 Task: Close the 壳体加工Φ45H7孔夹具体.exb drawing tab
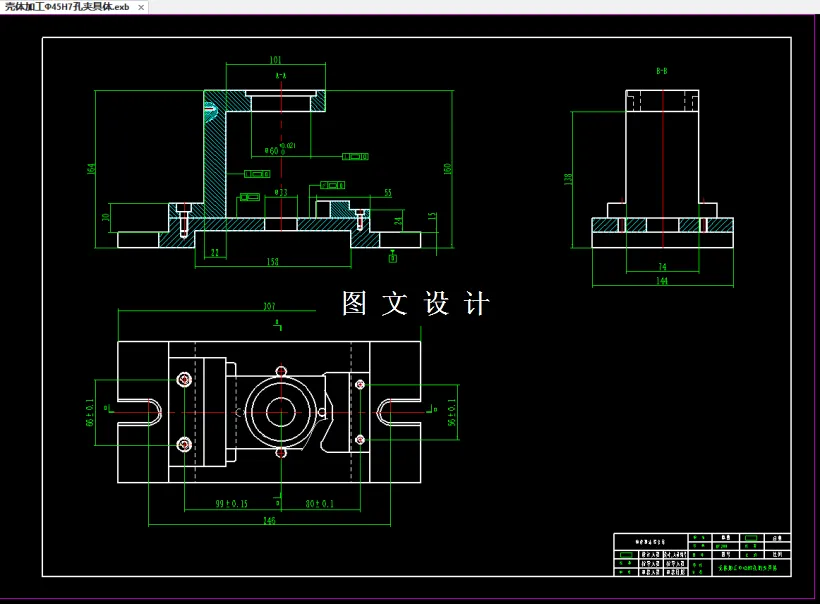[x=141, y=7]
